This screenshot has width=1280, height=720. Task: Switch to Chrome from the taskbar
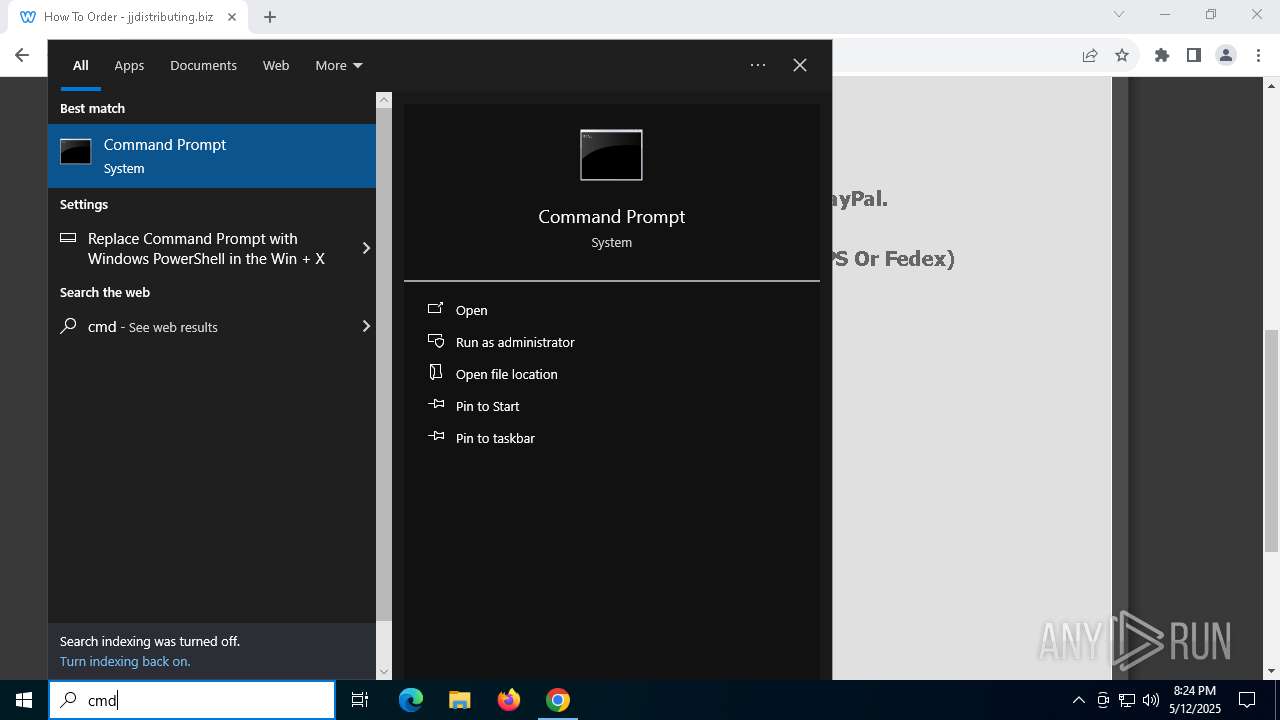pyautogui.click(x=558, y=700)
